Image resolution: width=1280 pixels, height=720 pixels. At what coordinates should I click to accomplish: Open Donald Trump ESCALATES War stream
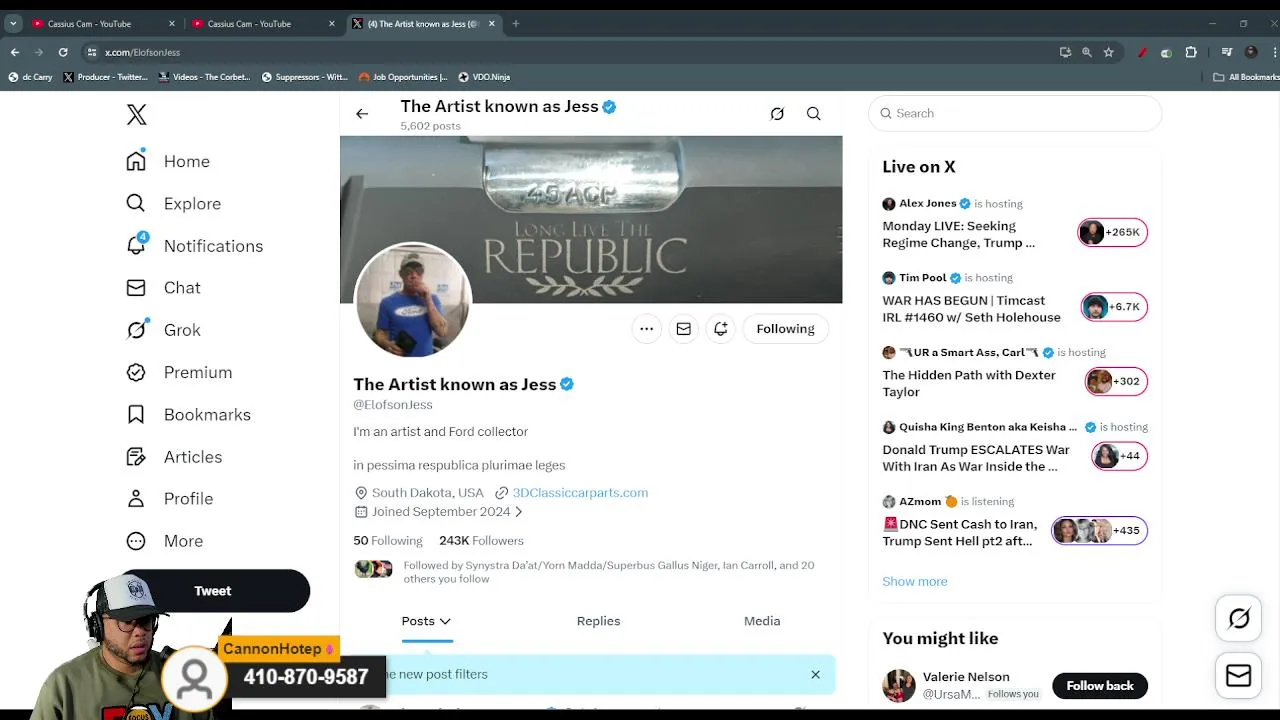(x=976, y=458)
